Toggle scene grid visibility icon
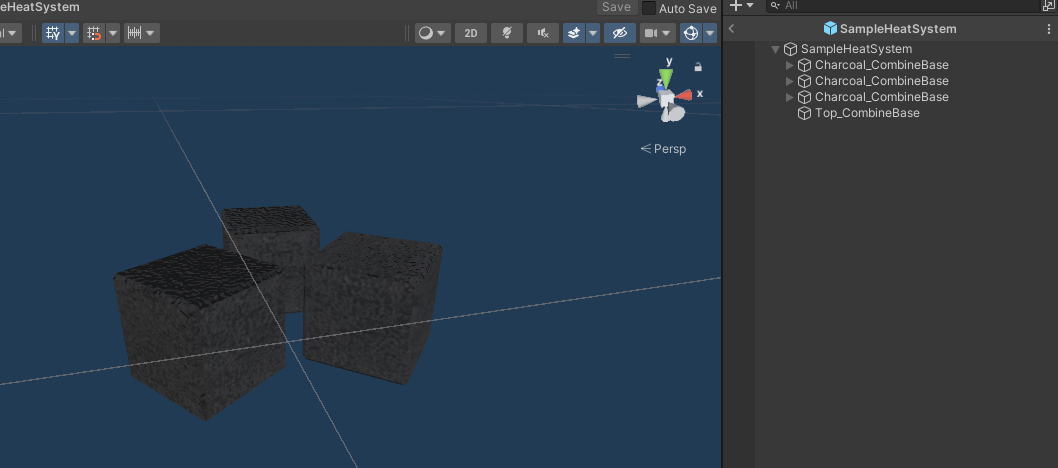This screenshot has width=1058, height=468. pyautogui.click(x=53, y=33)
